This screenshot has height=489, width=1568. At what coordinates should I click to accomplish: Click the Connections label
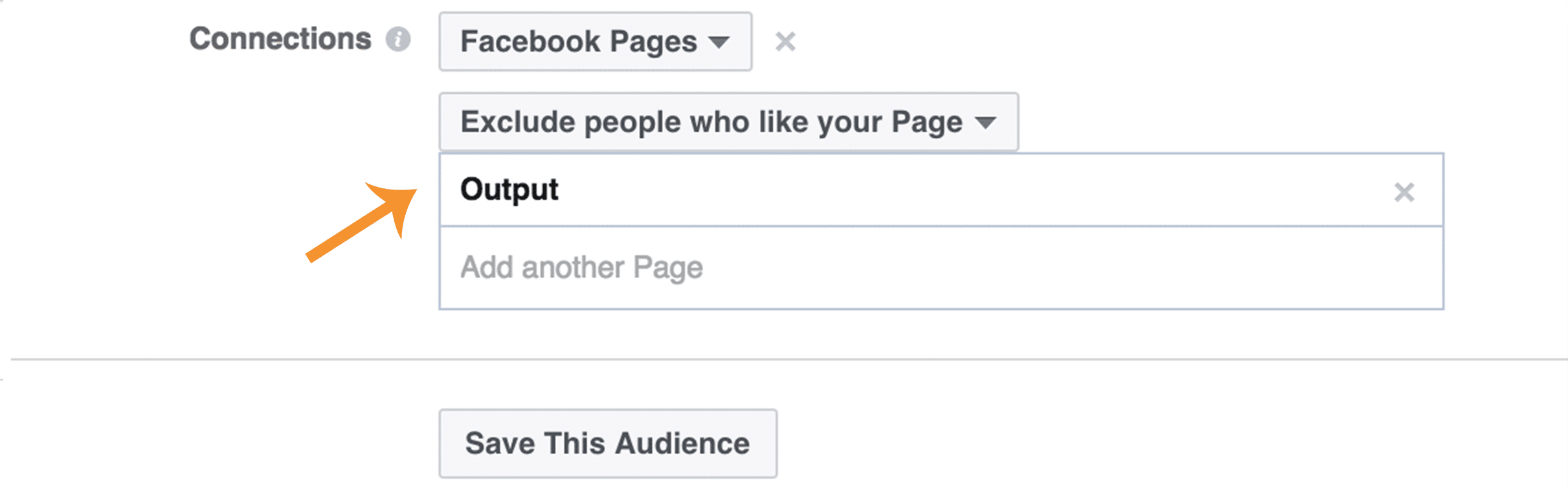(280, 39)
